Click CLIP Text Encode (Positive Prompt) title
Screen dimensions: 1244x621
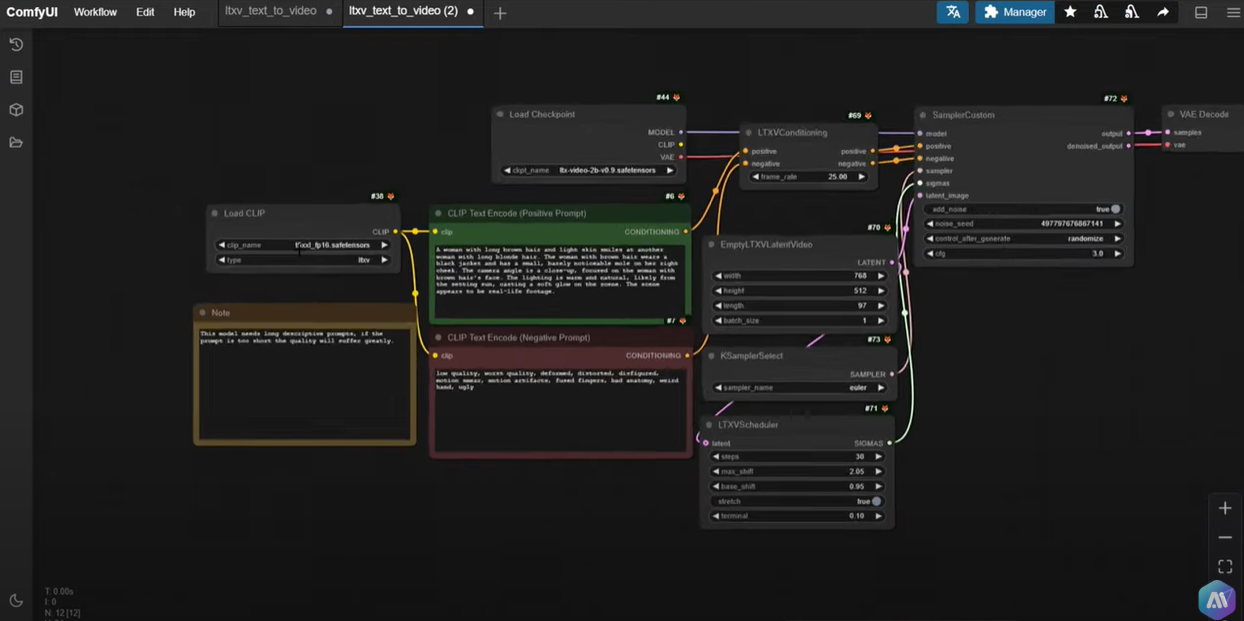[517, 213]
